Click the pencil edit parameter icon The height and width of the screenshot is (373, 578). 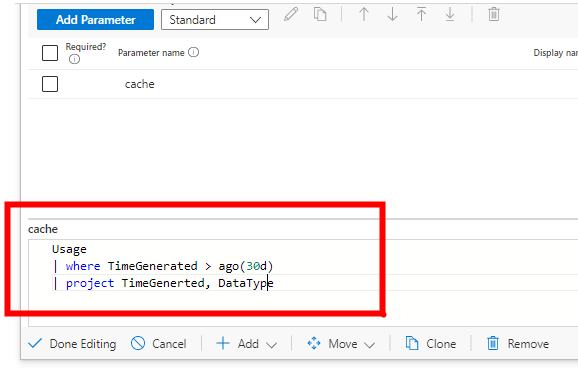click(x=291, y=14)
